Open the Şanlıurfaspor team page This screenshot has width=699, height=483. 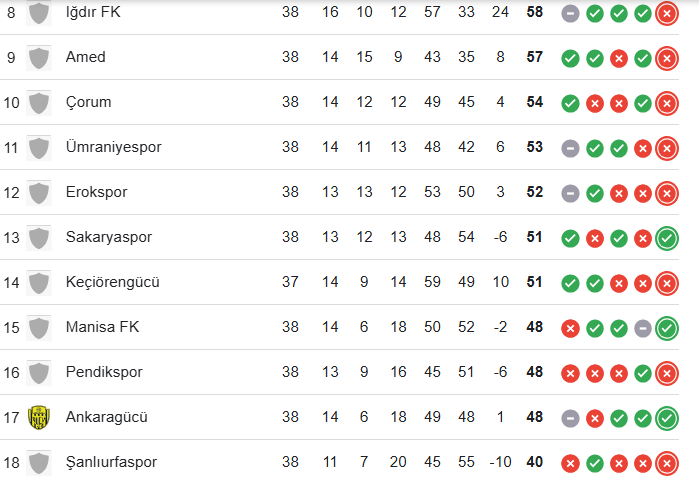click(x=111, y=462)
